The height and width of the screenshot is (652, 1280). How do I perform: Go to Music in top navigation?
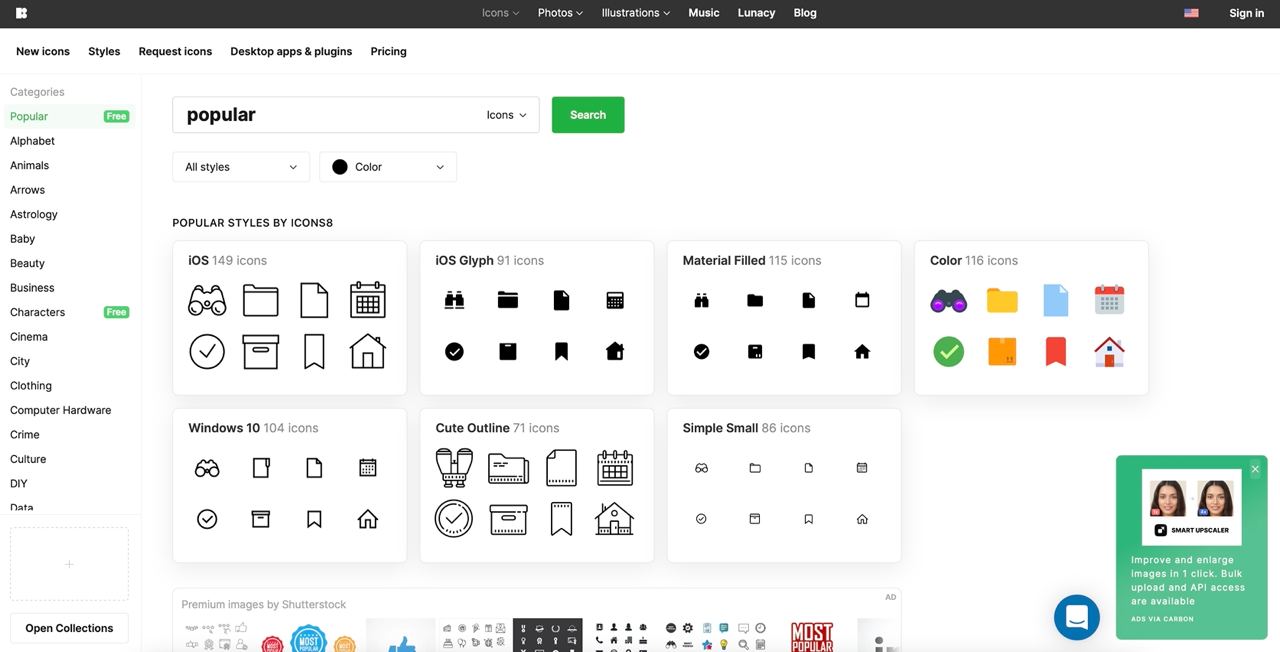pyautogui.click(x=704, y=13)
